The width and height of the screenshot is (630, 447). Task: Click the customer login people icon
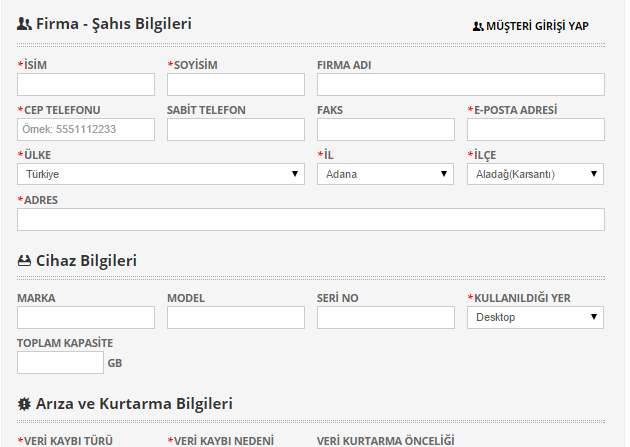click(478, 27)
